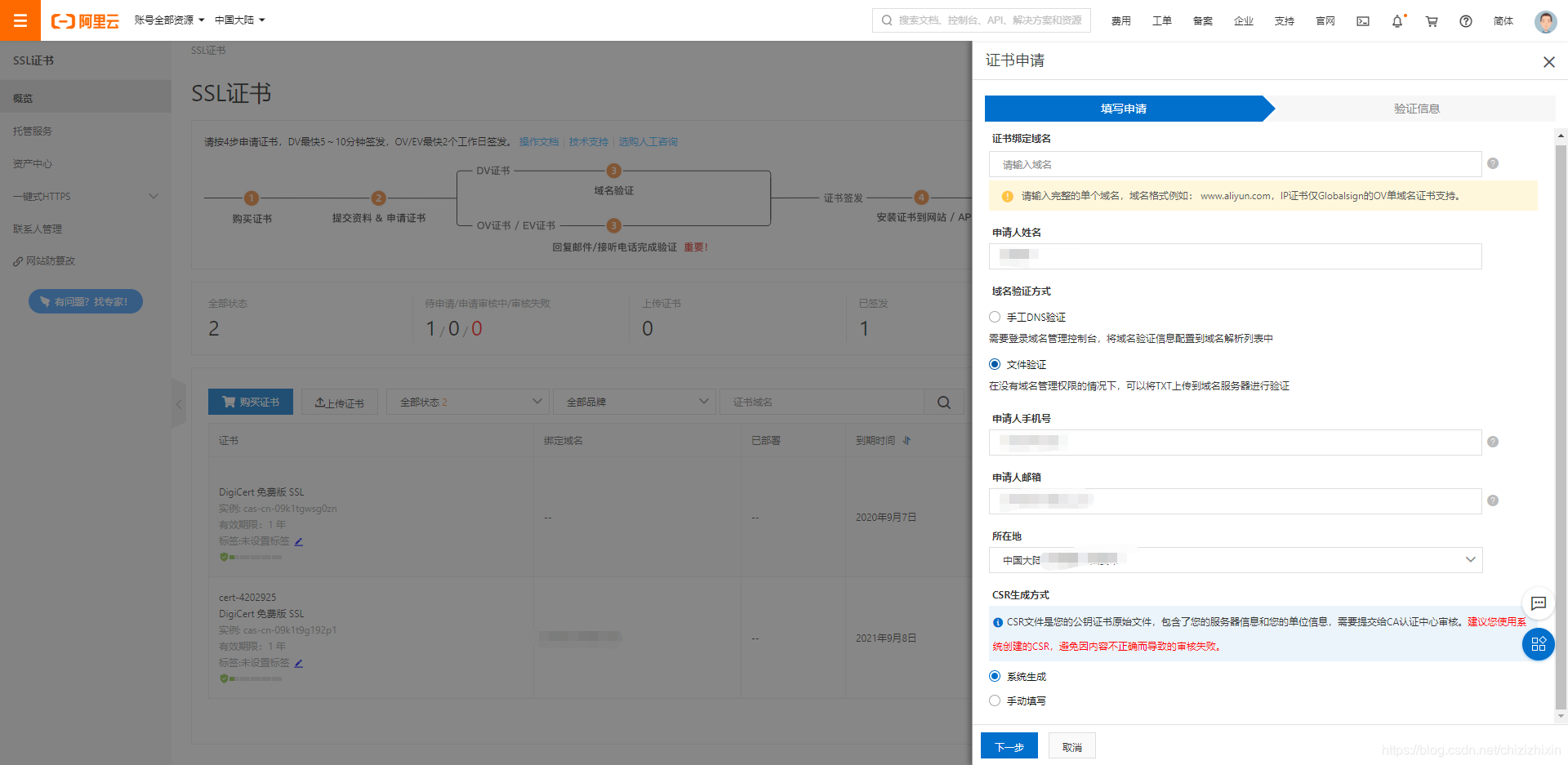Open 操作文档 link
The width and height of the screenshot is (1568, 765).
(539, 142)
